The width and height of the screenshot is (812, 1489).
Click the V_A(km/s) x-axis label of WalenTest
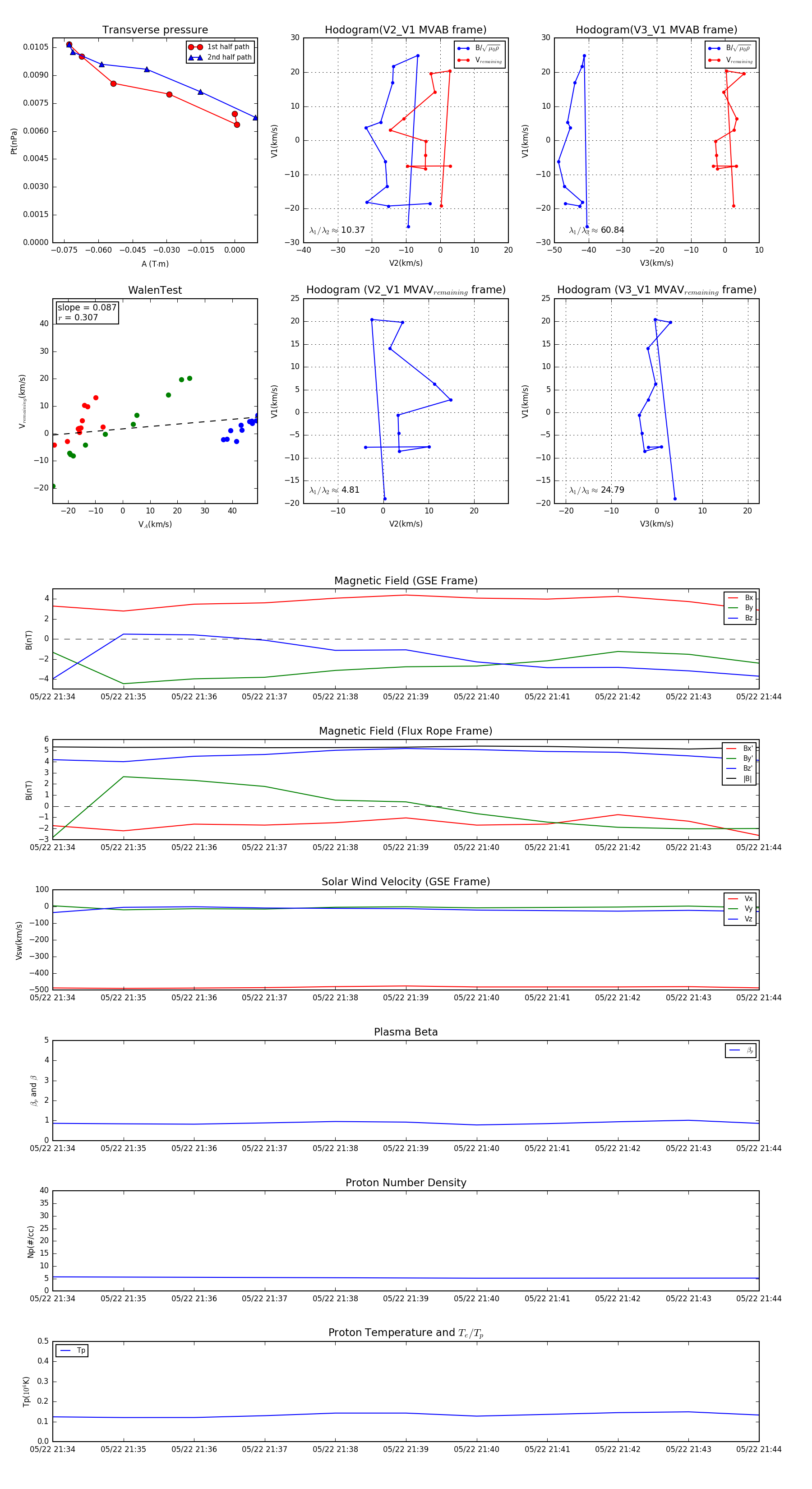coord(155,524)
